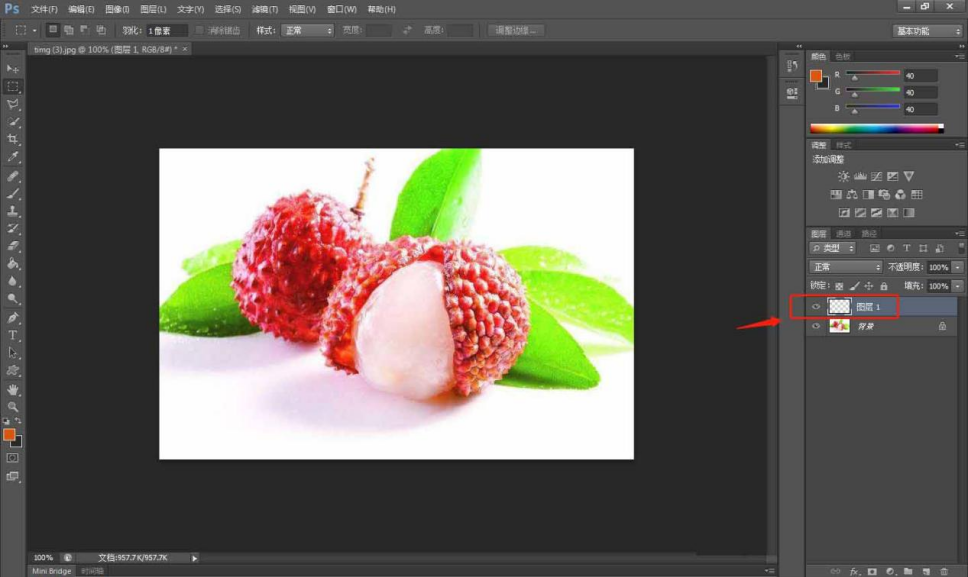
Task: Select the Hand tool
Action: 13,389
